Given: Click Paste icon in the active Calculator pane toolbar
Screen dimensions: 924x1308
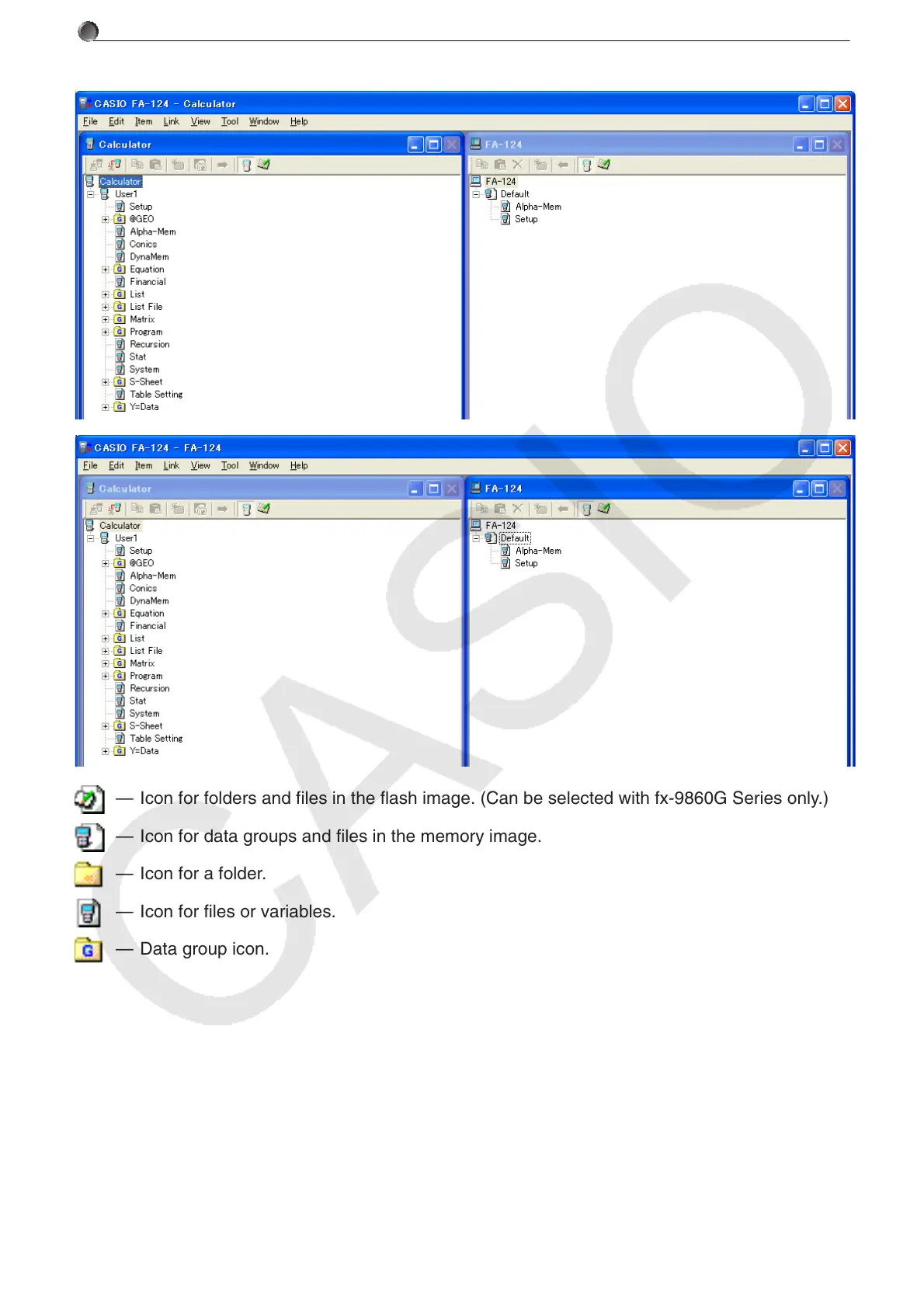Looking at the screenshot, I should coord(155,165).
